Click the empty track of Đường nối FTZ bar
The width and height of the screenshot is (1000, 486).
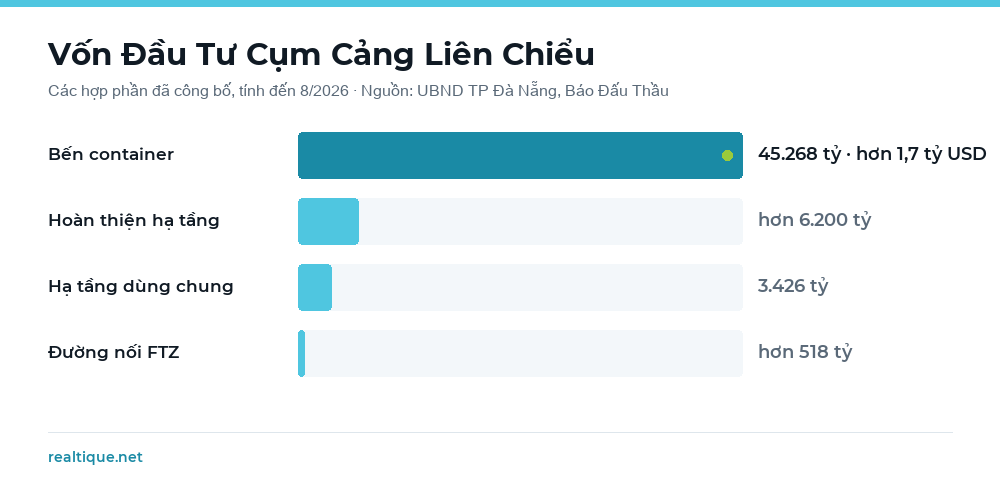pyautogui.click(x=524, y=353)
